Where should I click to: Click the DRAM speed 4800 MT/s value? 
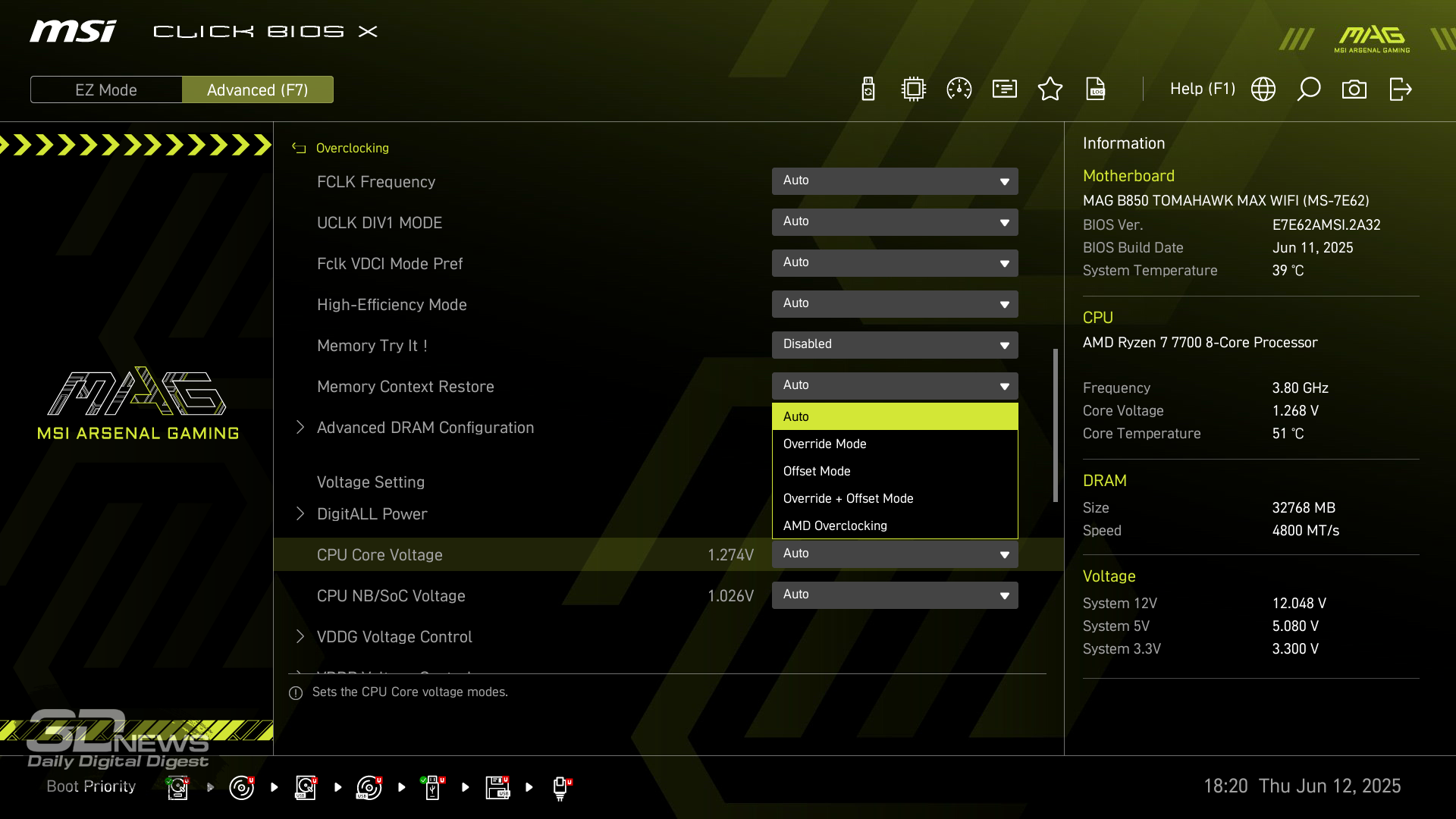(x=1305, y=531)
